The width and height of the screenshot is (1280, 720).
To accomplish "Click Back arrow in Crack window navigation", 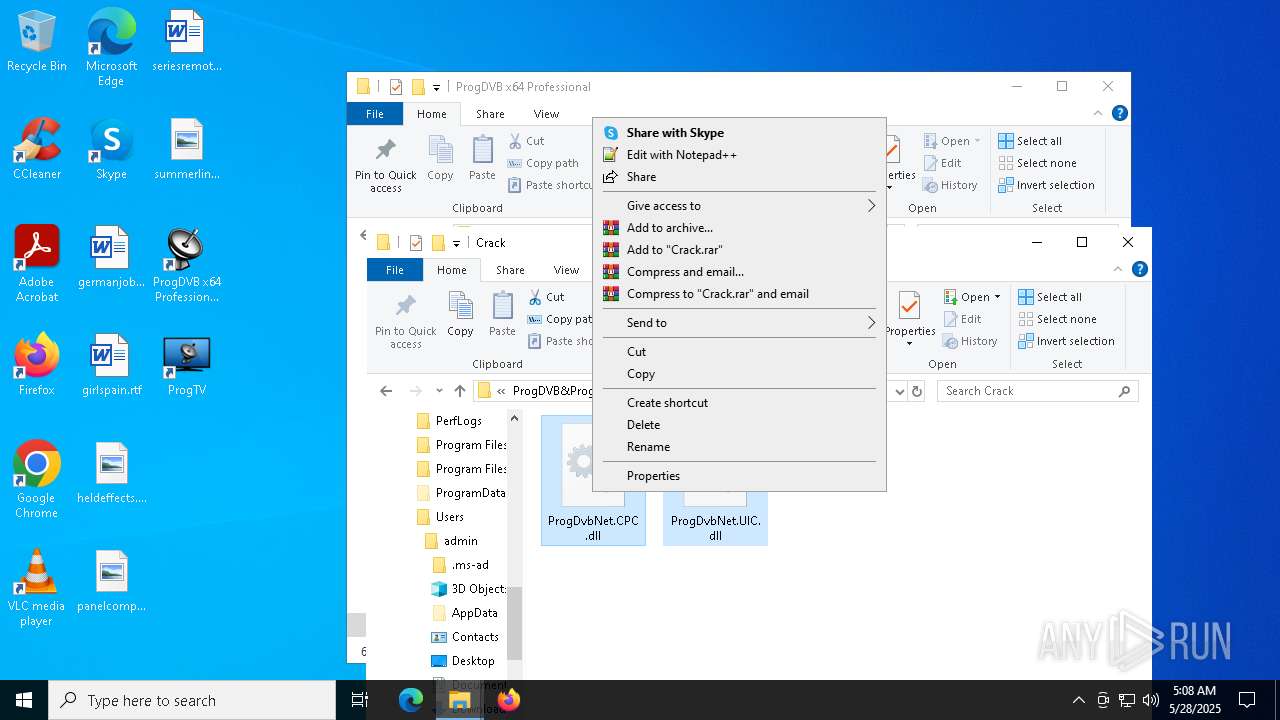I will [386, 391].
